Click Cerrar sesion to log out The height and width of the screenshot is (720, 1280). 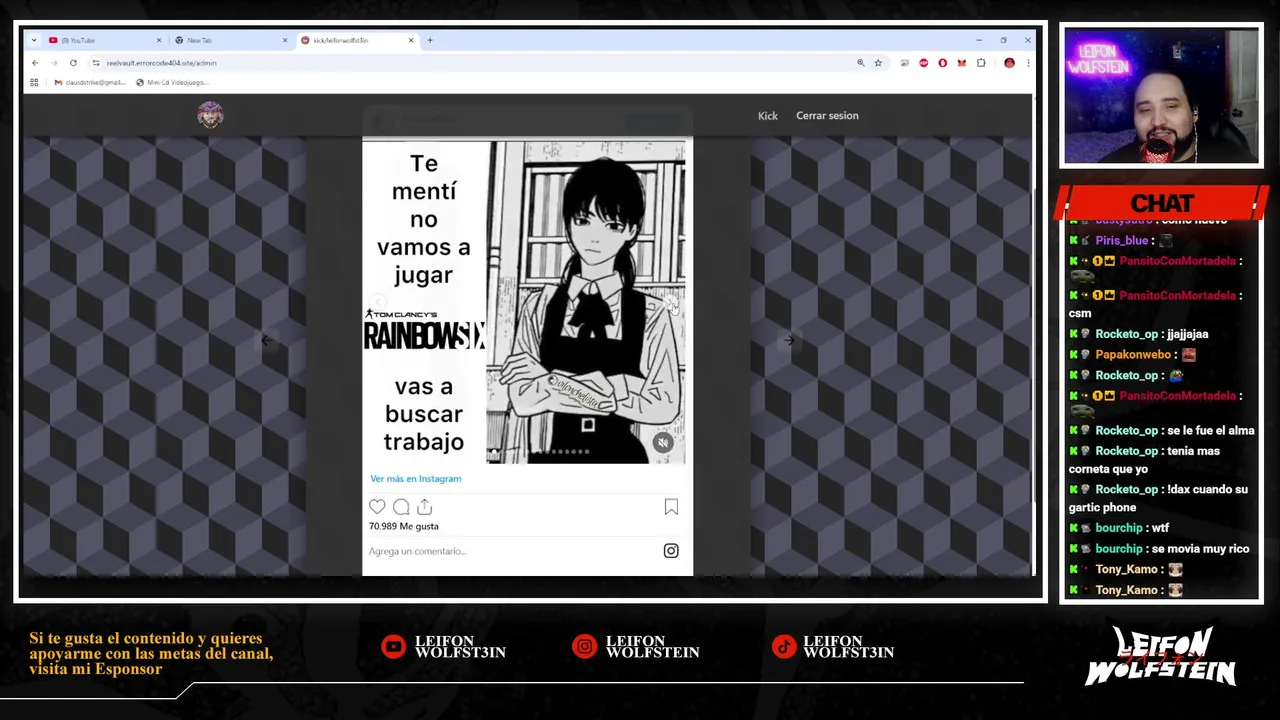(827, 116)
